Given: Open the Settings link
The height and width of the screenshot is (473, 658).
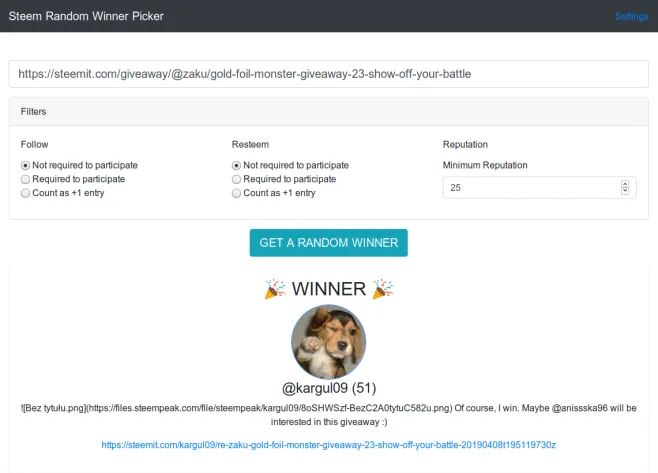Looking at the screenshot, I should (x=631, y=16).
